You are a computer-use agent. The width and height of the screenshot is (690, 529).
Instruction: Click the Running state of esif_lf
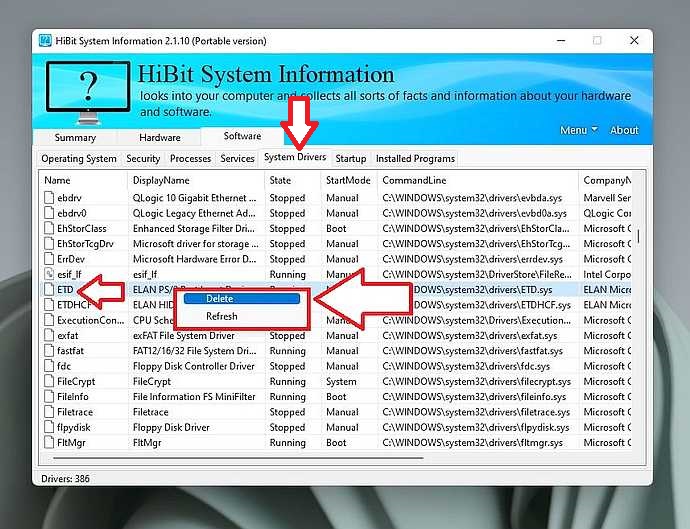pyautogui.click(x=287, y=275)
